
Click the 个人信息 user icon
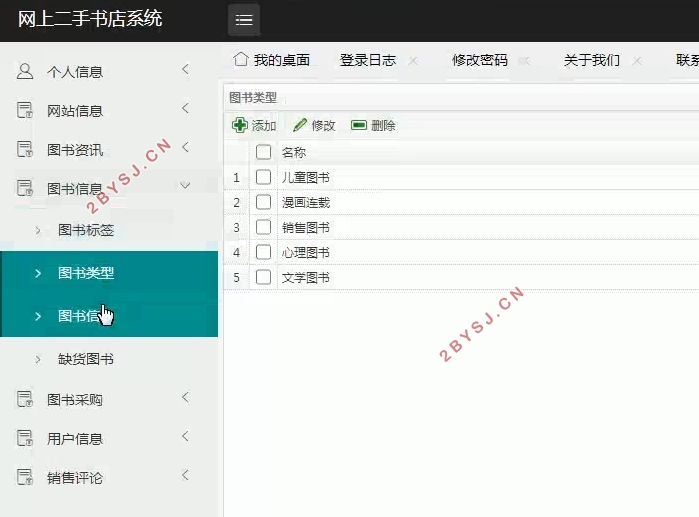coord(25,71)
